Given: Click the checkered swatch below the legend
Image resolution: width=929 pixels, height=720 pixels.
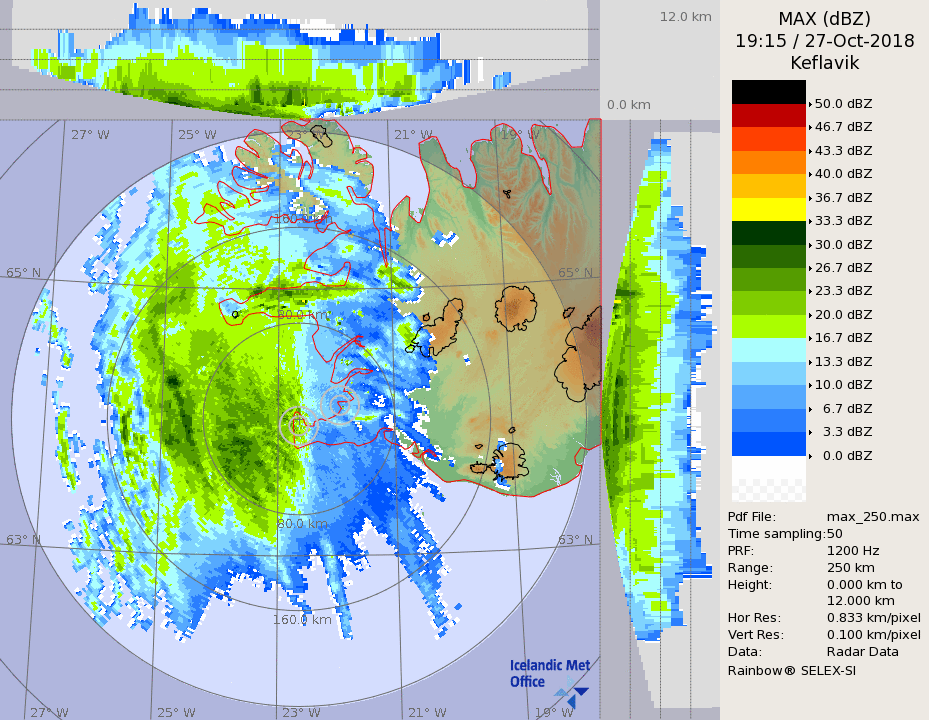Looking at the screenshot, I should [768, 490].
